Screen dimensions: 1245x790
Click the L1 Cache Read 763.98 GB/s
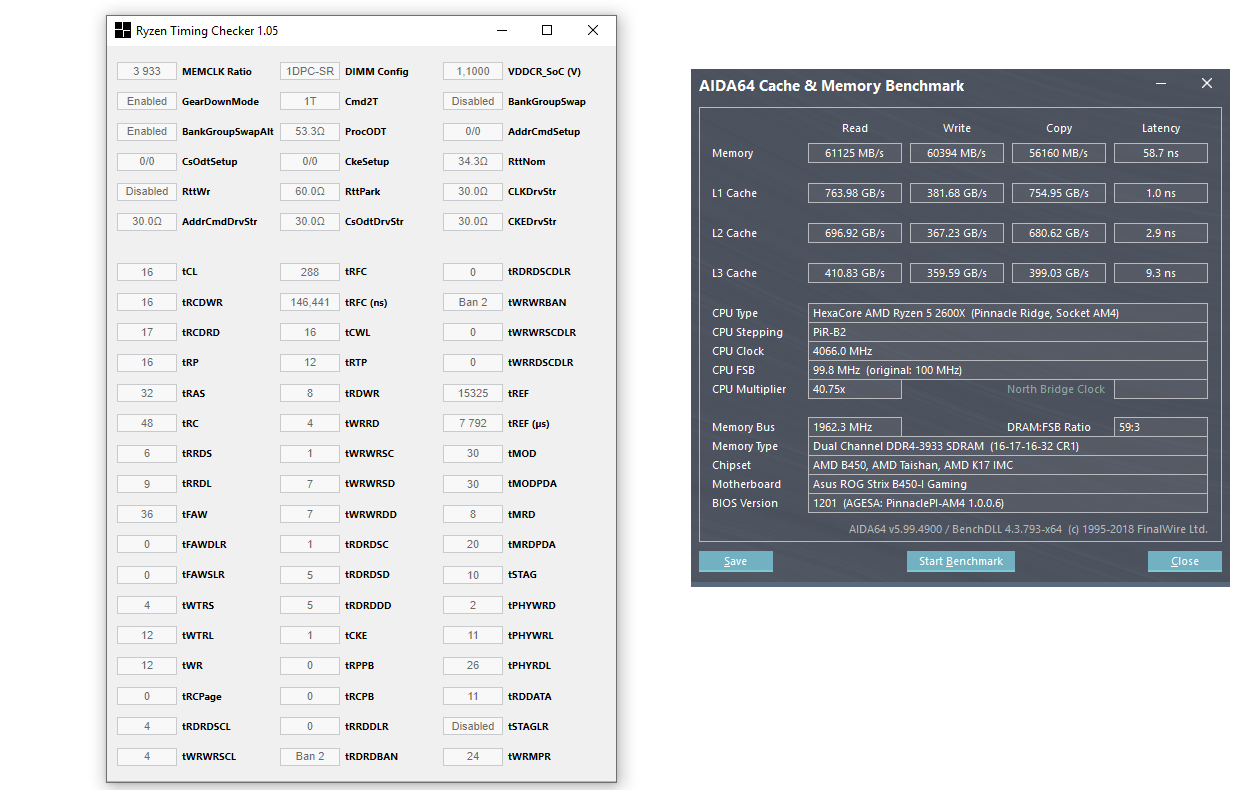[855, 193]
